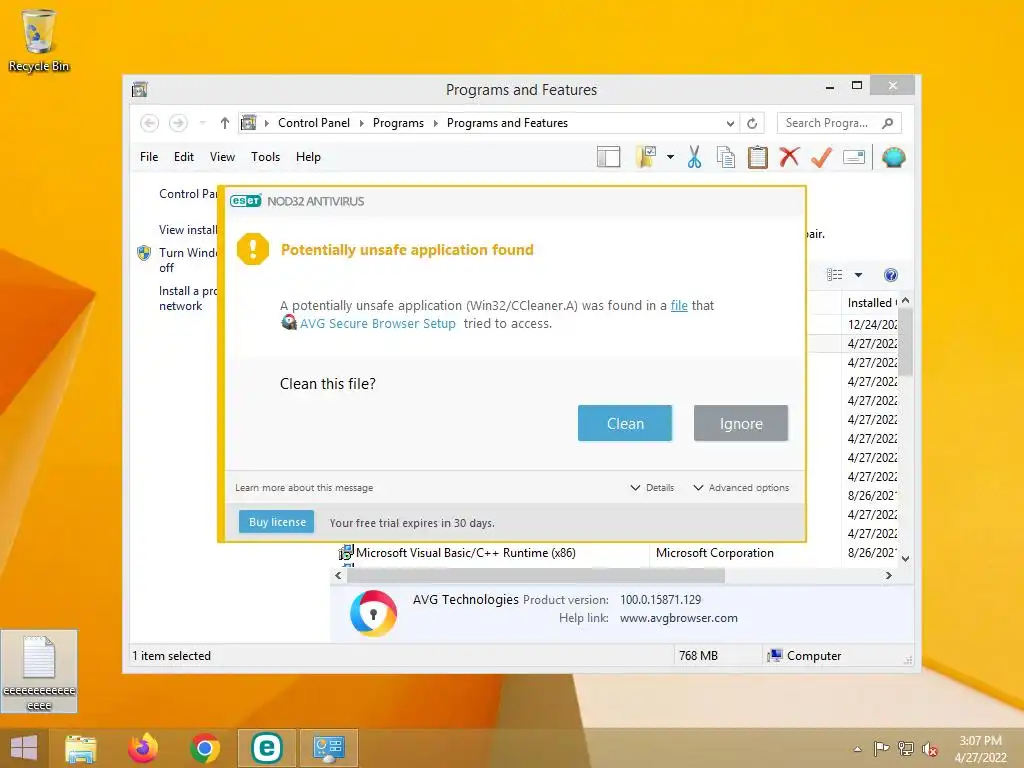Expand the arrow after Programs breadcrumb
The width and height of the screenshot is (1024, 768).
436,123
